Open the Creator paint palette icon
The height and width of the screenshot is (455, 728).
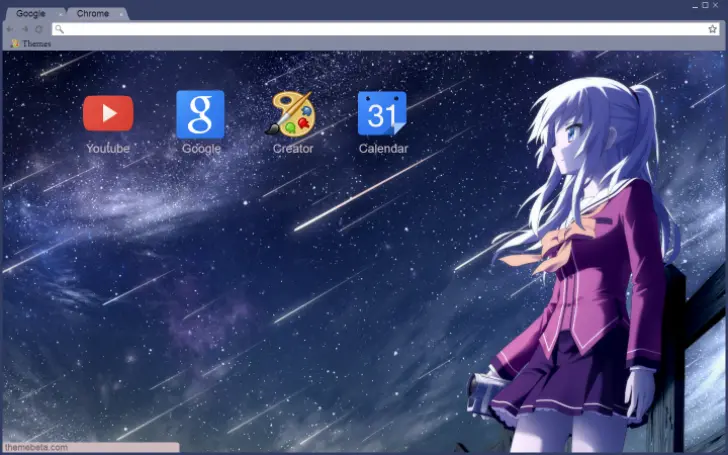point(292,114)
